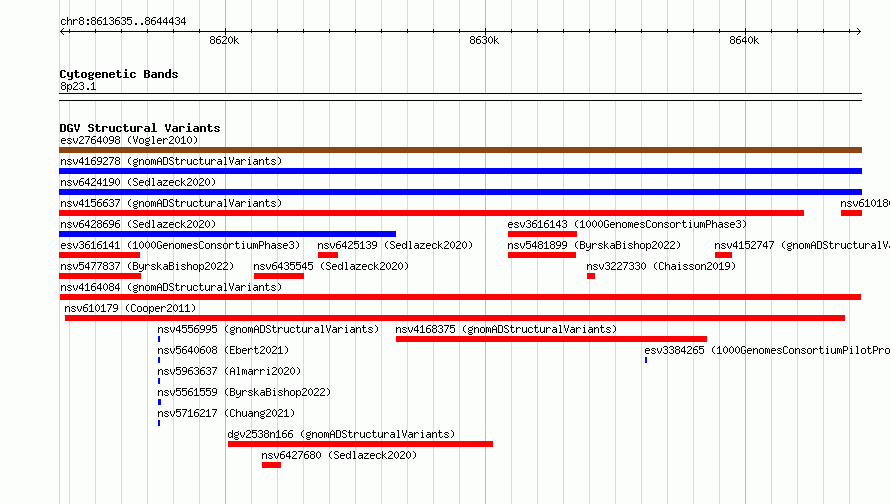Open nsv5481899 (ByrskaBishop2022) label
Image resolution: width=890 pixels, height=504 pixels.
594,245
